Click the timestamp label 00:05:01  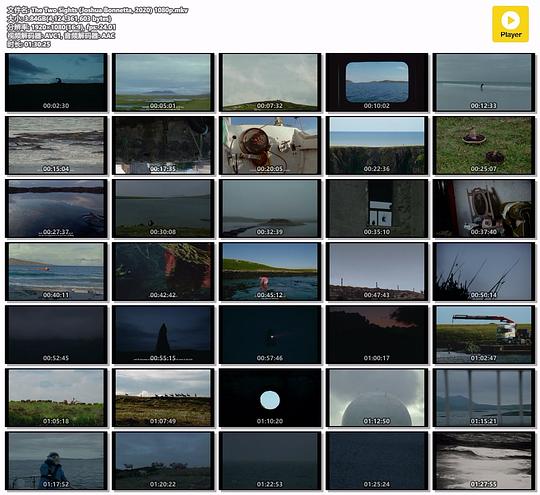[x=163, y=105]
